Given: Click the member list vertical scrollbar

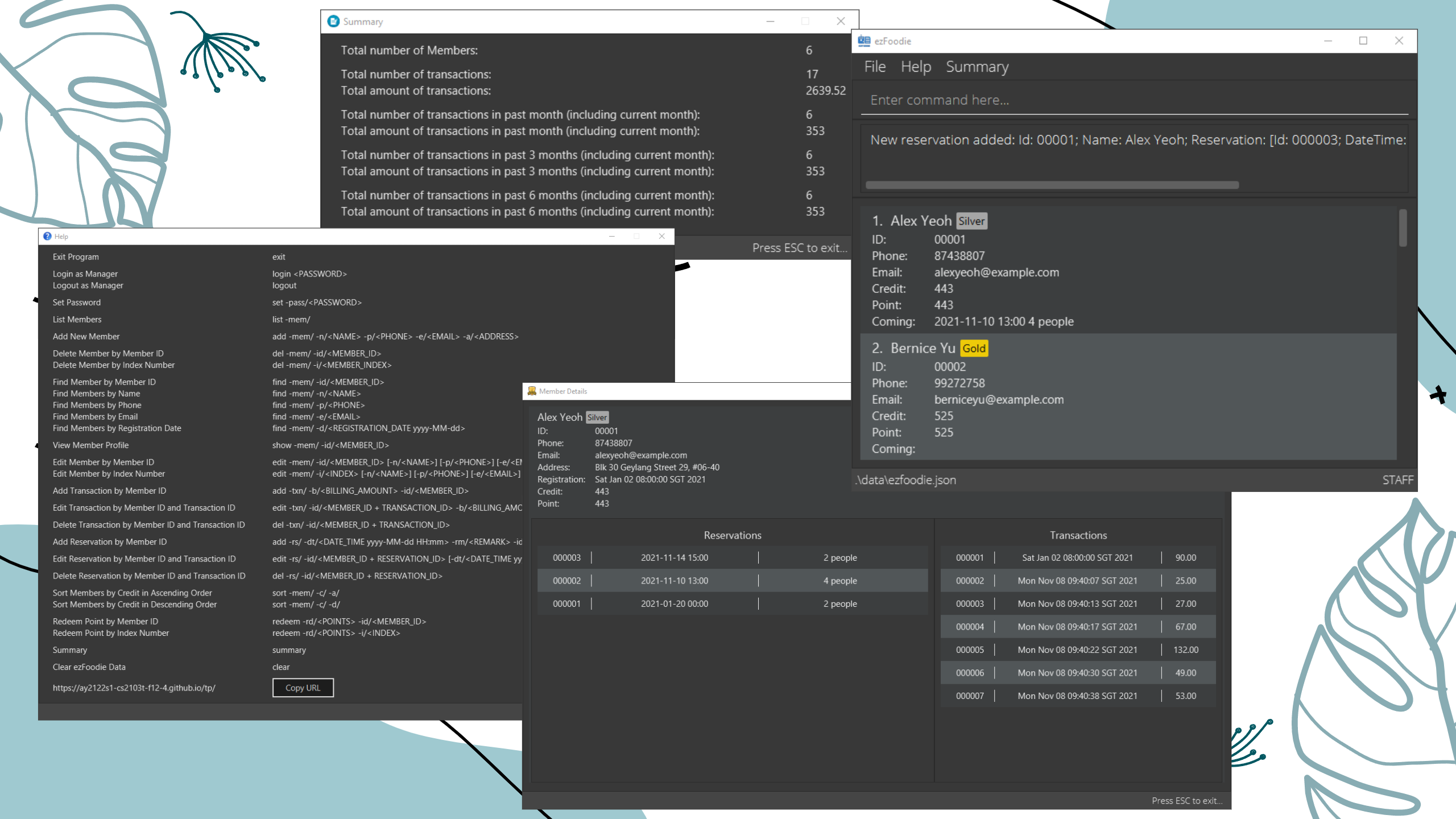Looking at the screenshot, I should [1403, 229].
